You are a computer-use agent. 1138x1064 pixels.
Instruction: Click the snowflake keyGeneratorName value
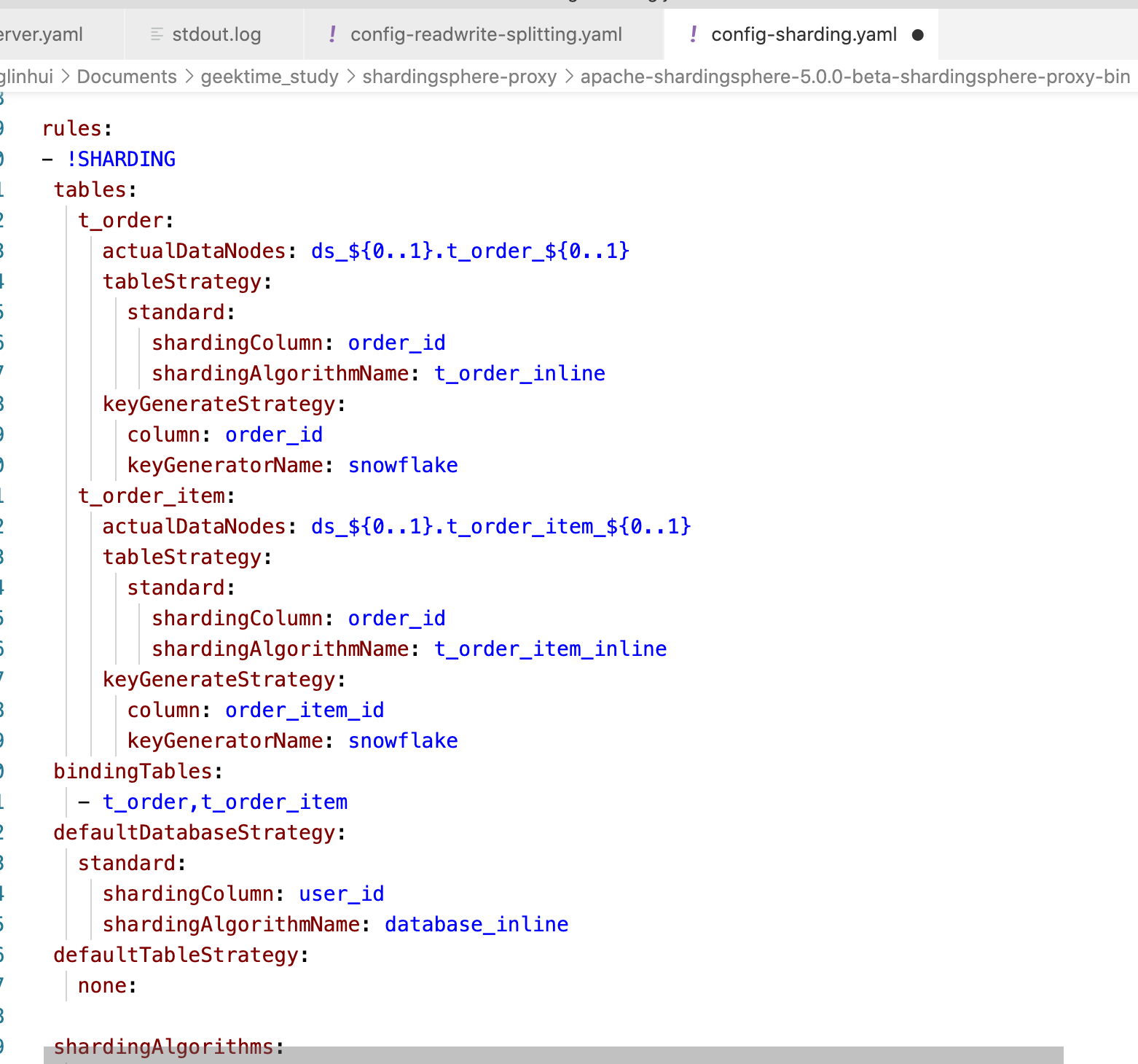(x=403, y=464)
